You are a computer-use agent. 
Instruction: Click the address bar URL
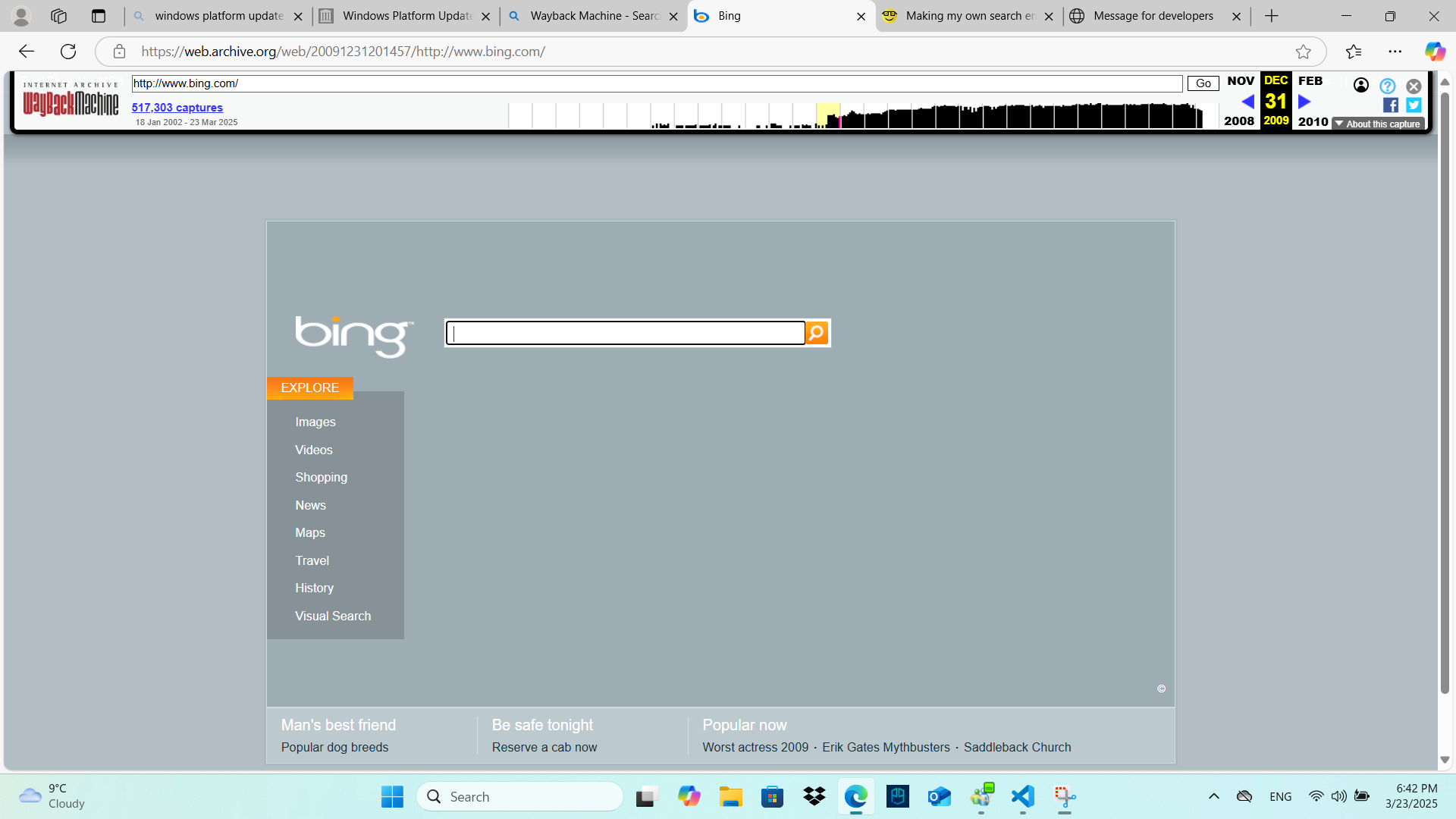(344, 52)
